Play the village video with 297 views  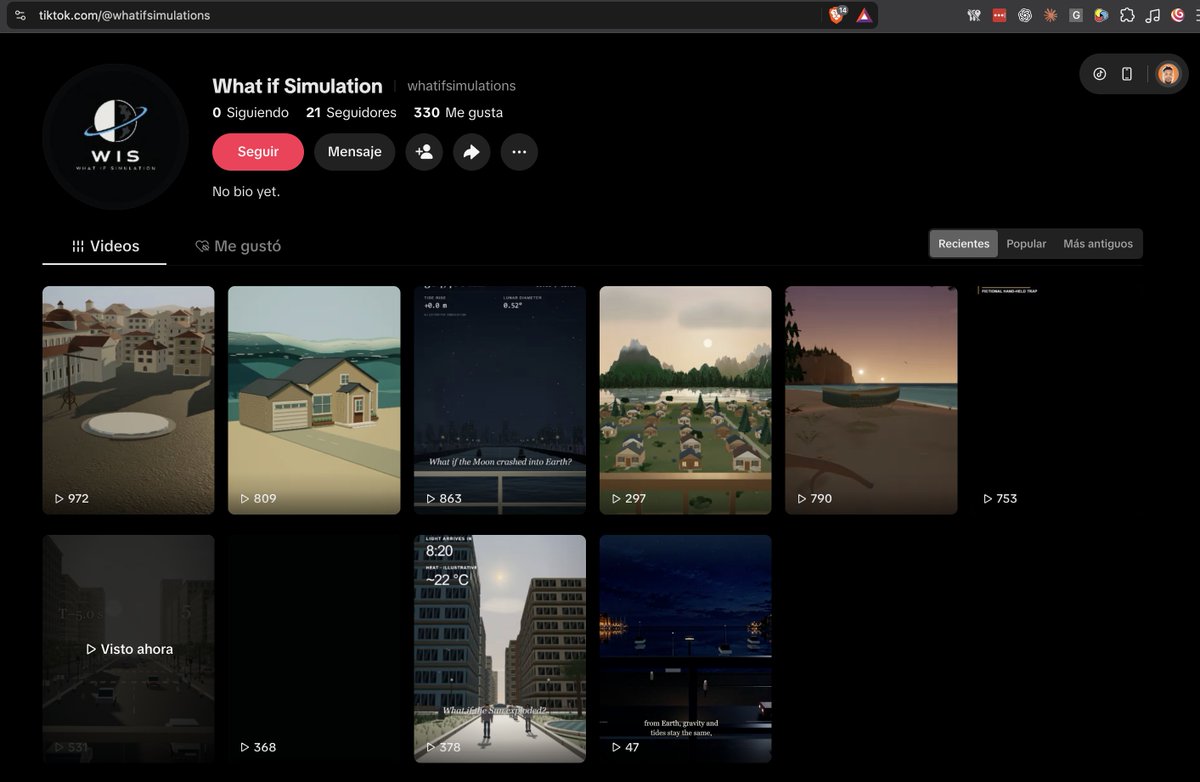[x=686, y=400]
